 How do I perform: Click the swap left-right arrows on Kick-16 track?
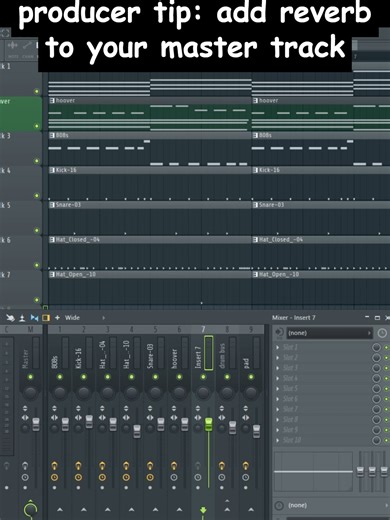[x=78, y=417]
